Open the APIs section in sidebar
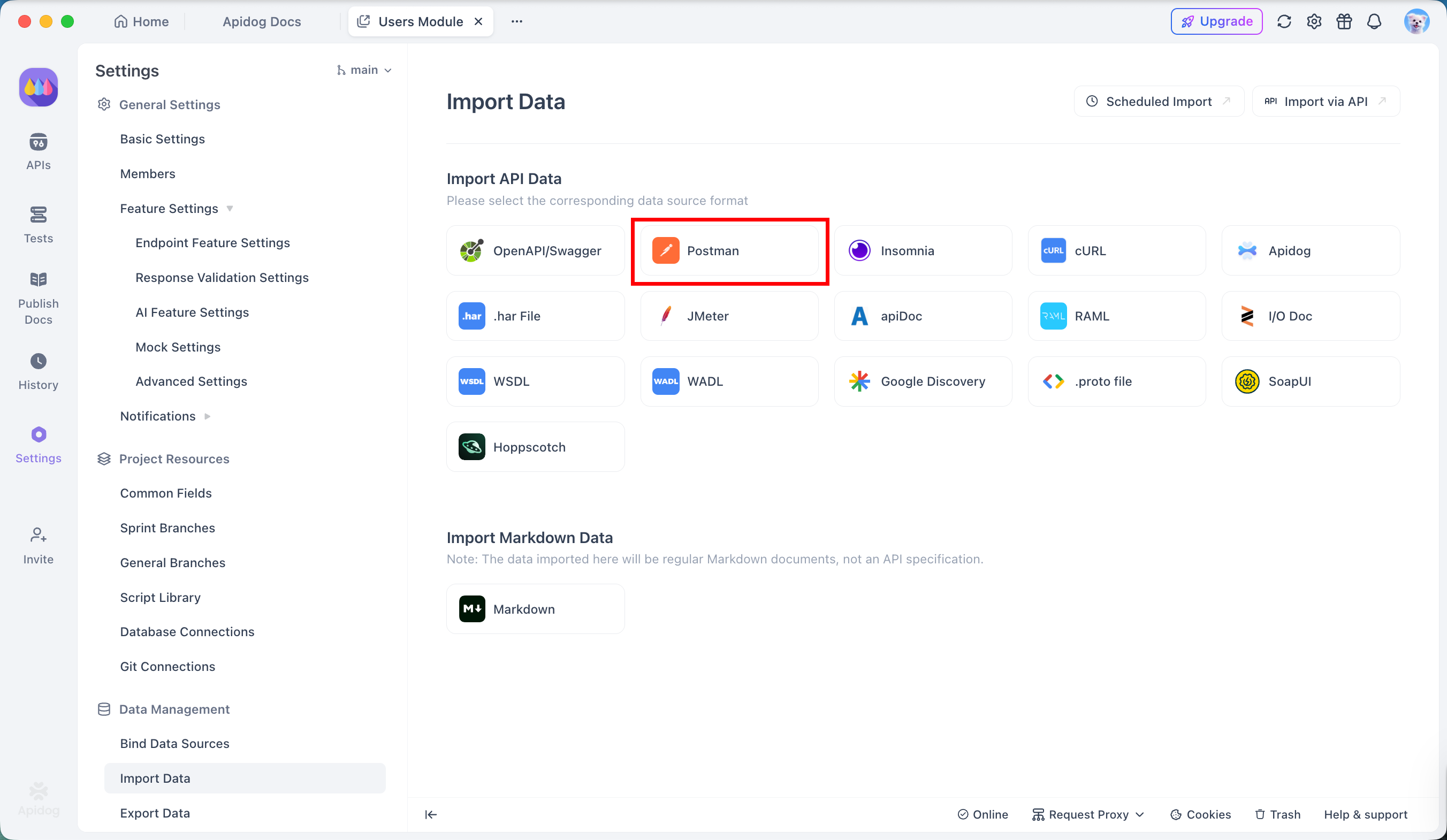 [39, 151]
